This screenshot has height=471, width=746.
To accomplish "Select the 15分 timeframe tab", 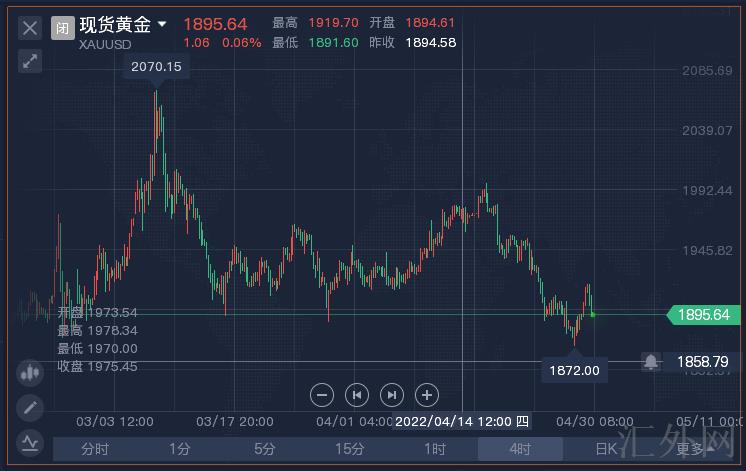I will coord(350,450).
